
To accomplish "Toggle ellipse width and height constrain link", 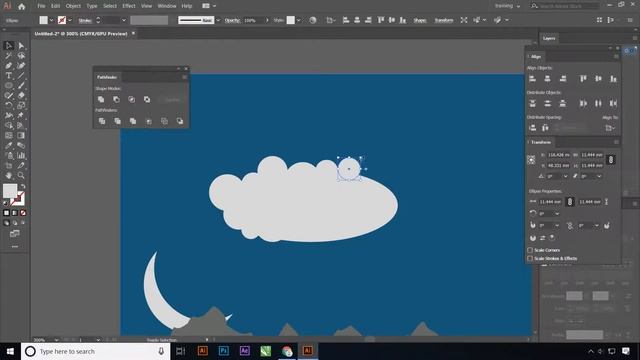I will [x=570, y=202].
